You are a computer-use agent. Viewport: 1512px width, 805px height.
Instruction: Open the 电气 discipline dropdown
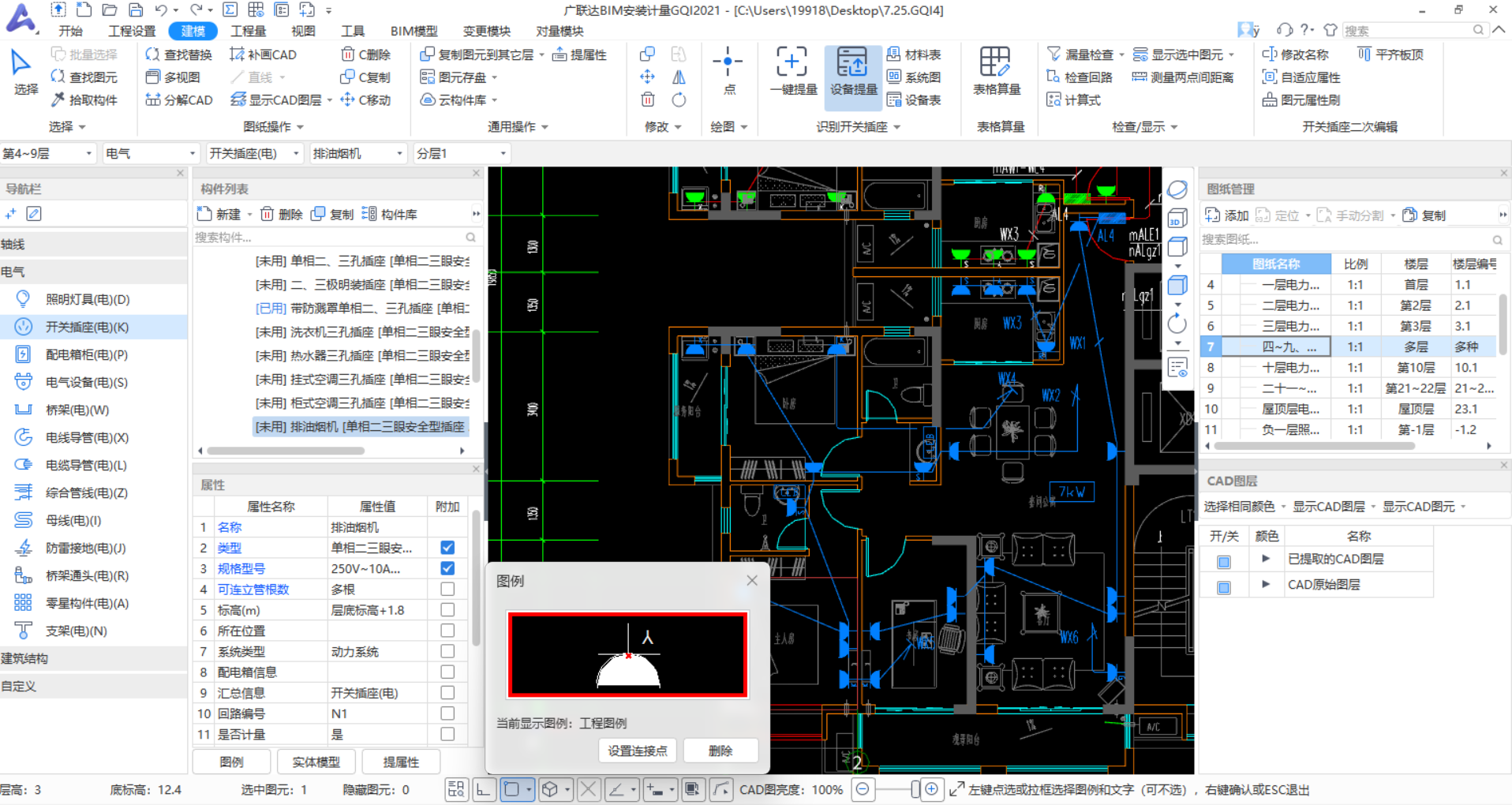coord(150,153)
